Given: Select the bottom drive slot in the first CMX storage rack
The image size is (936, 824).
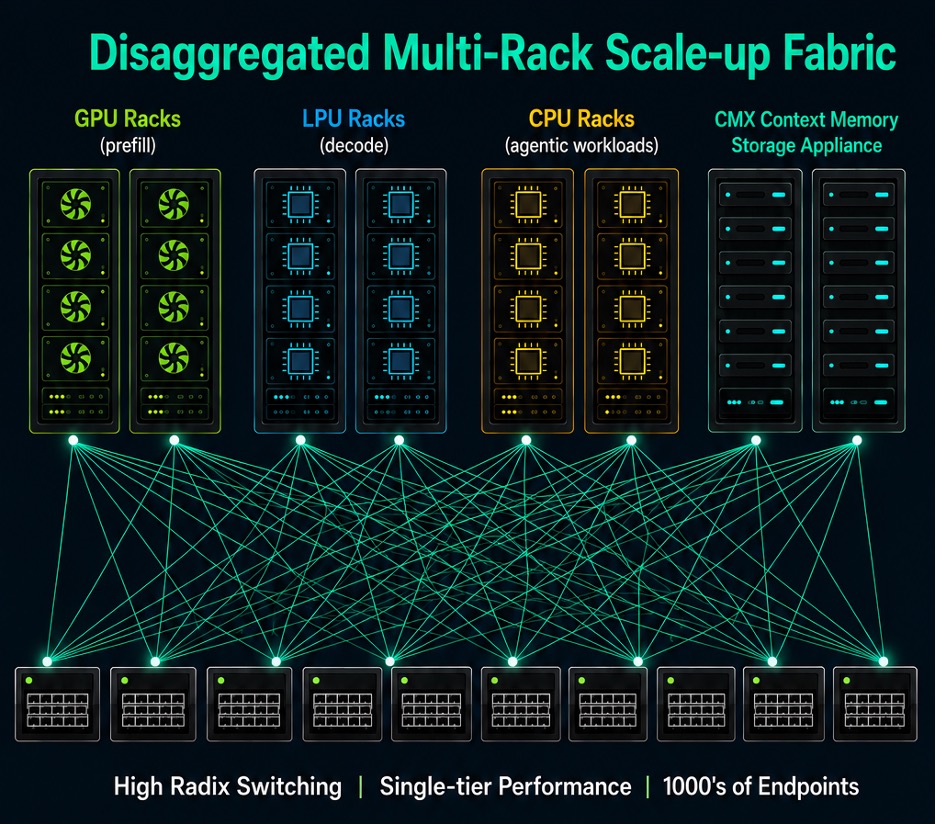Looking at the screenshot, I should point(755,401).
